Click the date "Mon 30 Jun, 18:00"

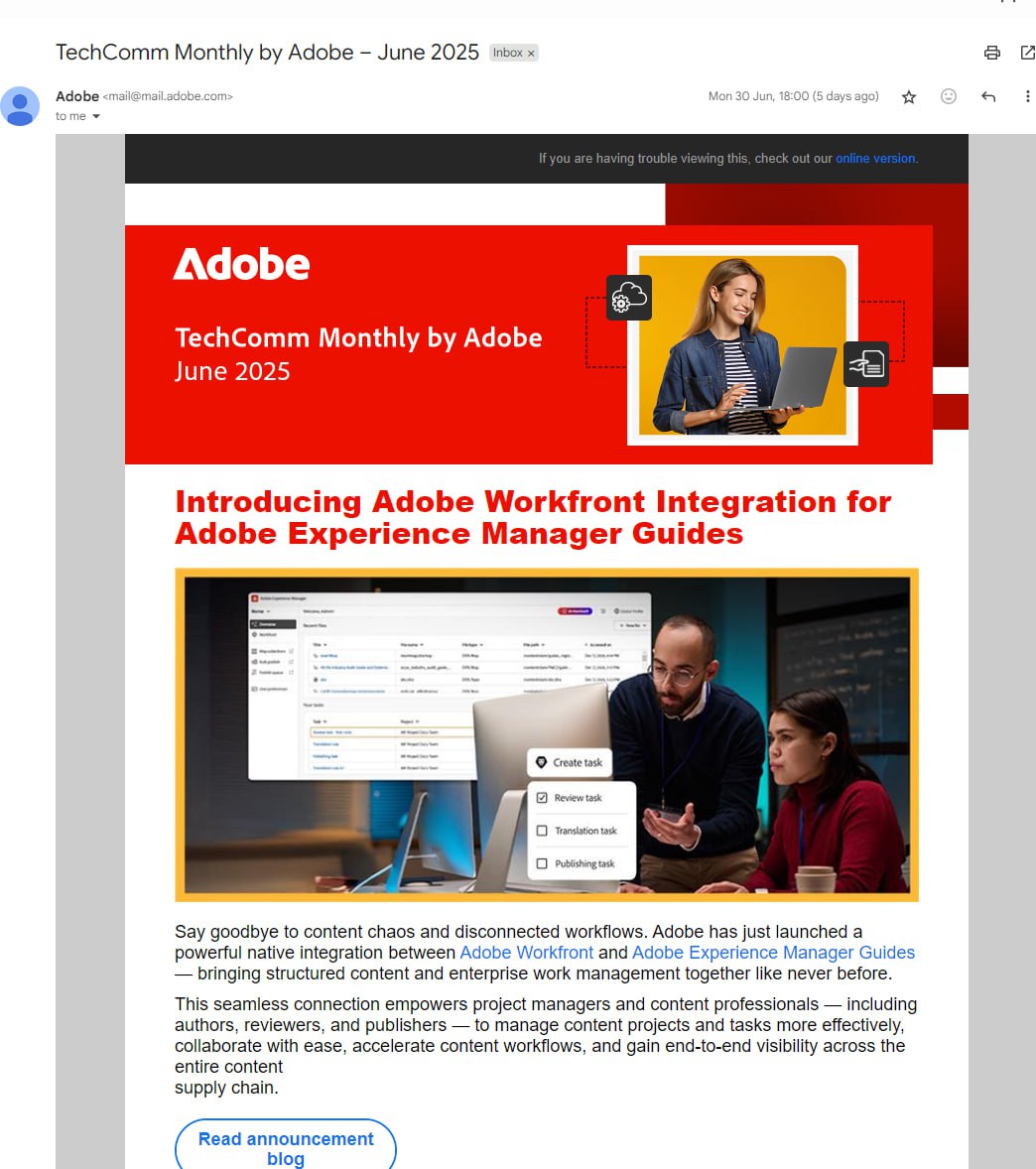(758, 96)
